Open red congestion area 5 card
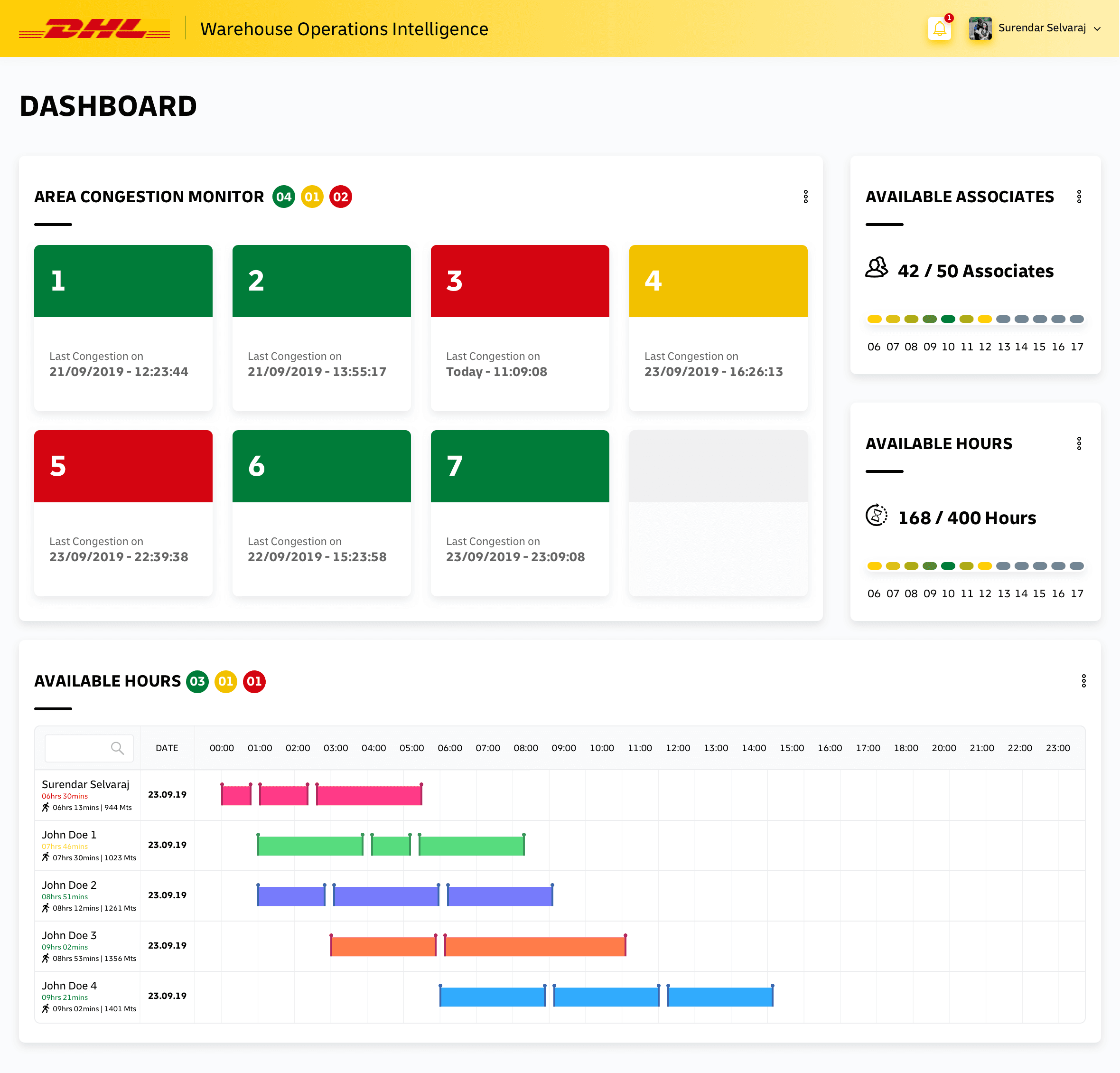This screenshot has height=1073, width=1120. click(123, 513)
